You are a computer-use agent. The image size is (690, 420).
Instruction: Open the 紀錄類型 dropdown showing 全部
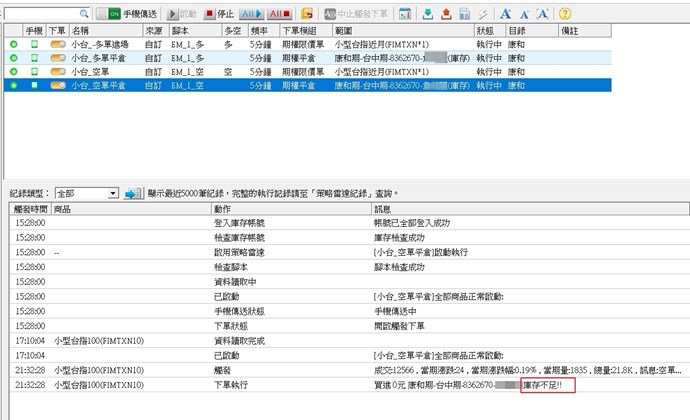(88, 193)
